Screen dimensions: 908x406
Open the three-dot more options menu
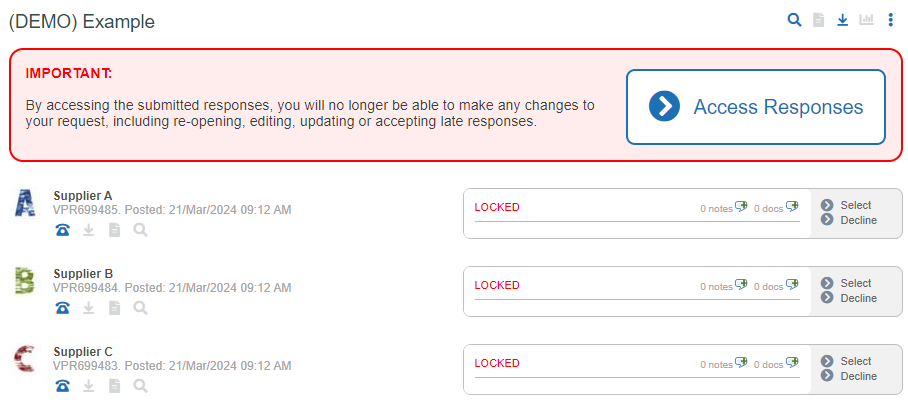[891, 20]
